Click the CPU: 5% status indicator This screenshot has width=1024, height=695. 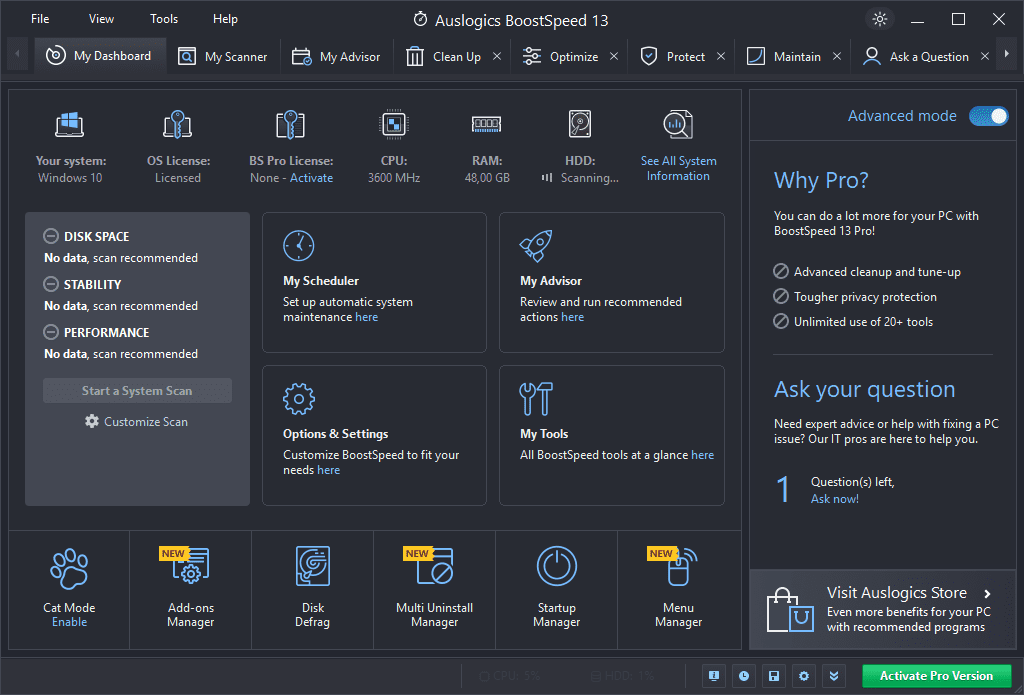[510, 676]
